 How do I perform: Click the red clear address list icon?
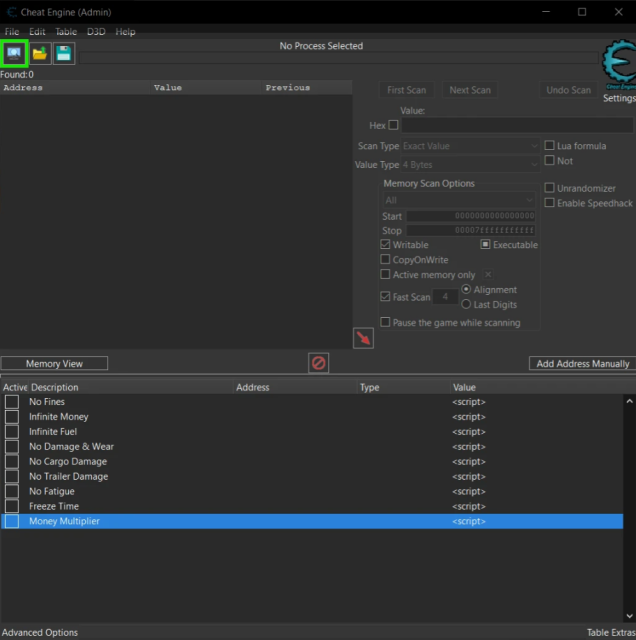(x=319, y=363)
